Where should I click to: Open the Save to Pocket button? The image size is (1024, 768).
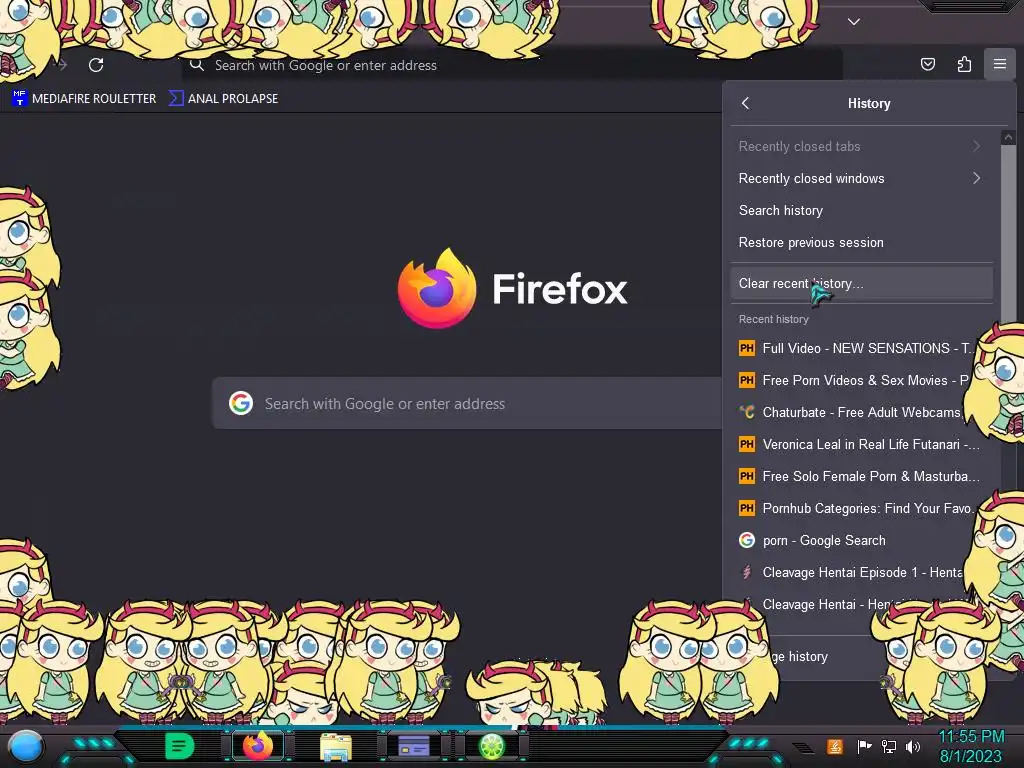point(927,64)
